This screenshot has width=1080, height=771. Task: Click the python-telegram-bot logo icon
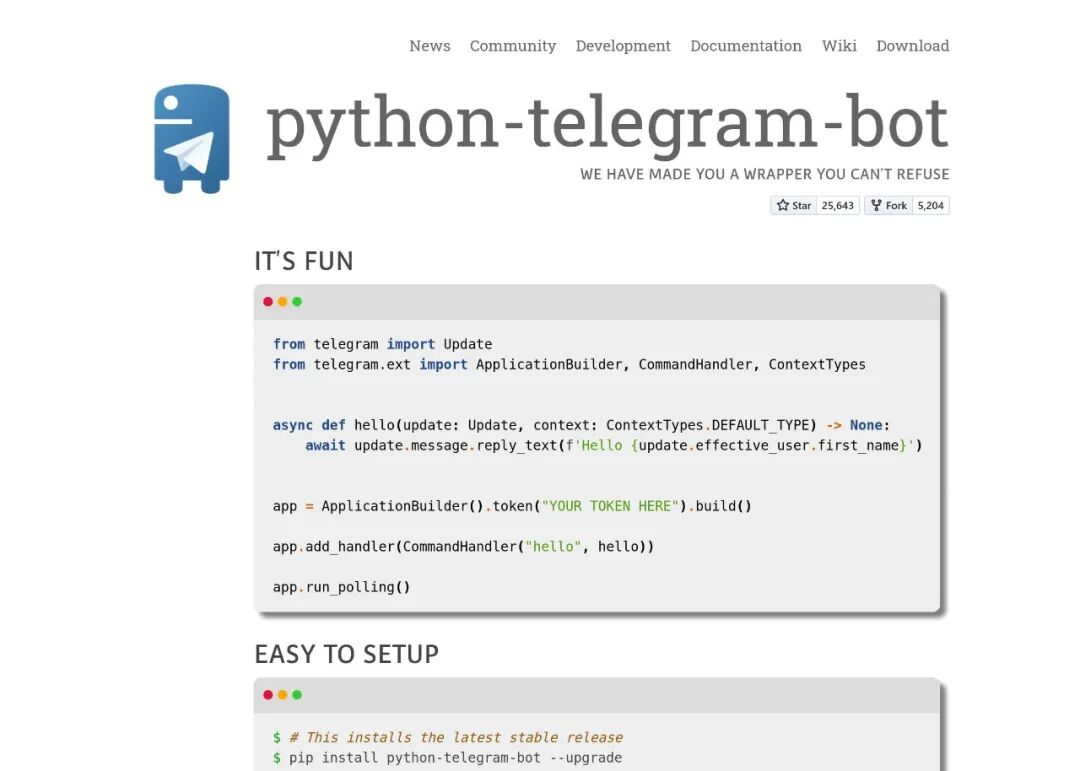[x=191, y=139]
